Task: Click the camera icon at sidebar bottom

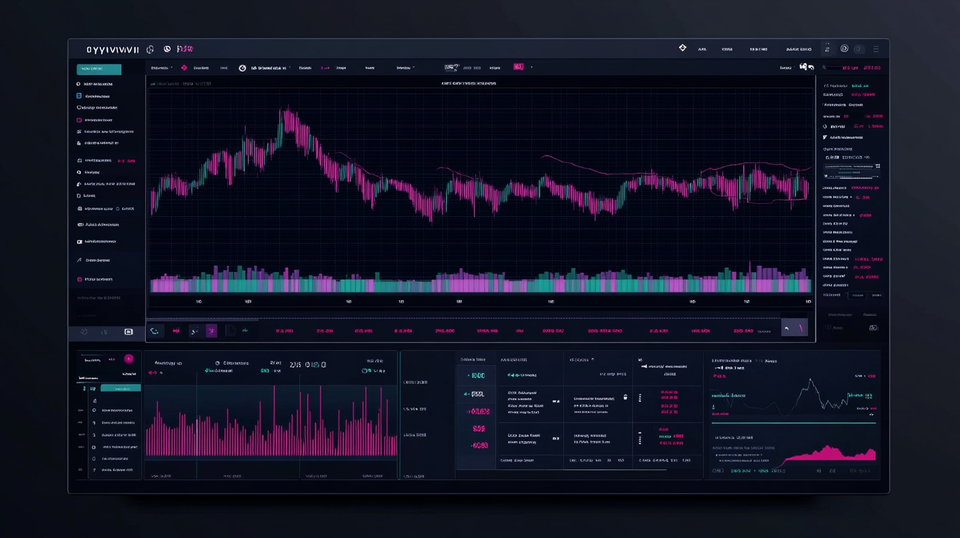Action: point(128,331)
